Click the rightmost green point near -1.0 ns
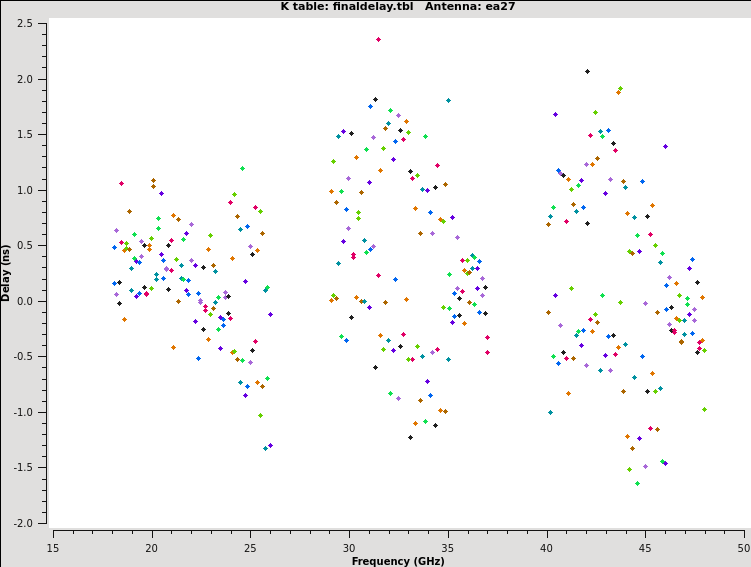The image size is (751, 567). pos(704,409)
